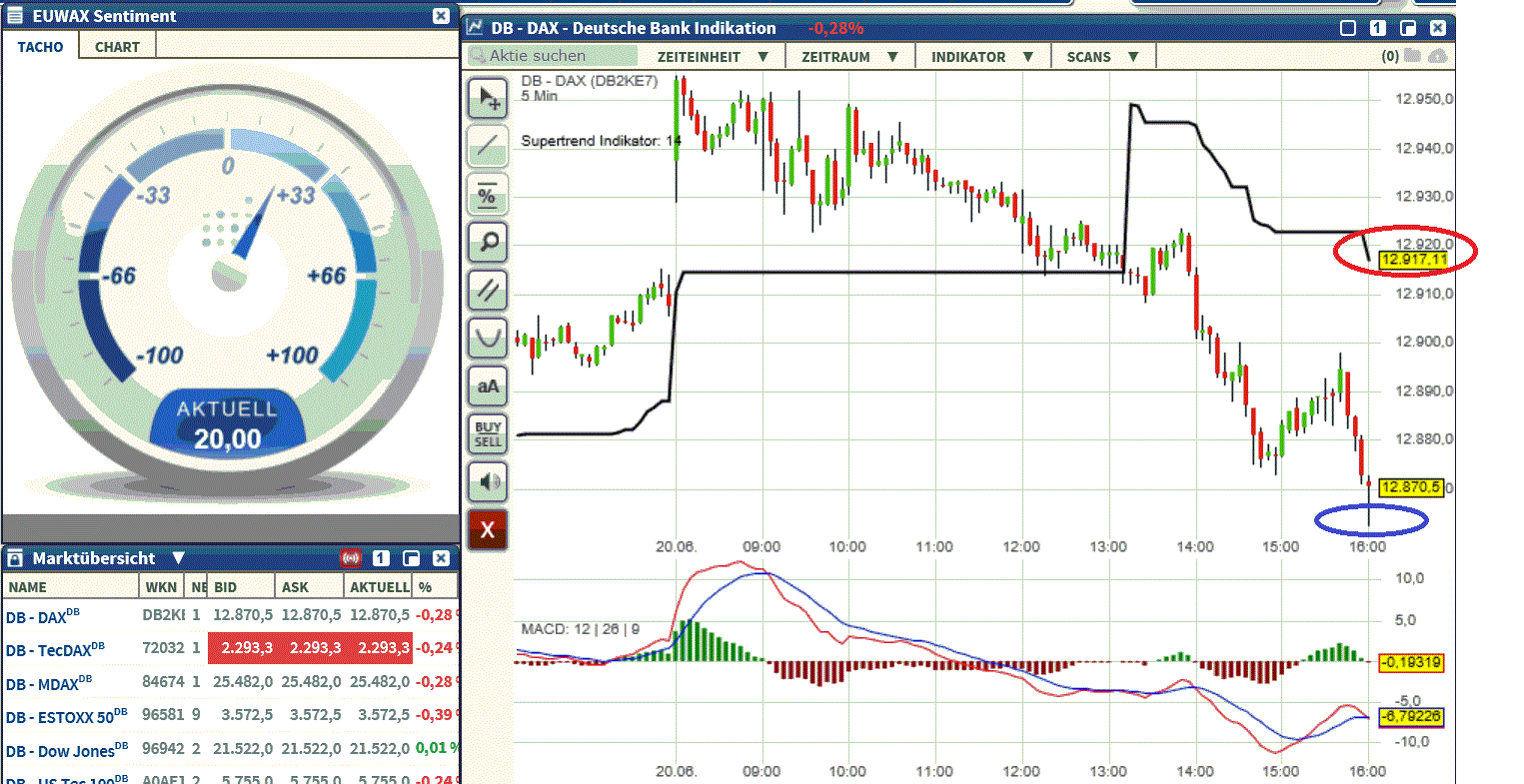Image resolution: width=1524 pixels, height=784 pixels.
Task: Click the Dow Jones ASK value 21.522,0
Action: click(x=311, y=748)
